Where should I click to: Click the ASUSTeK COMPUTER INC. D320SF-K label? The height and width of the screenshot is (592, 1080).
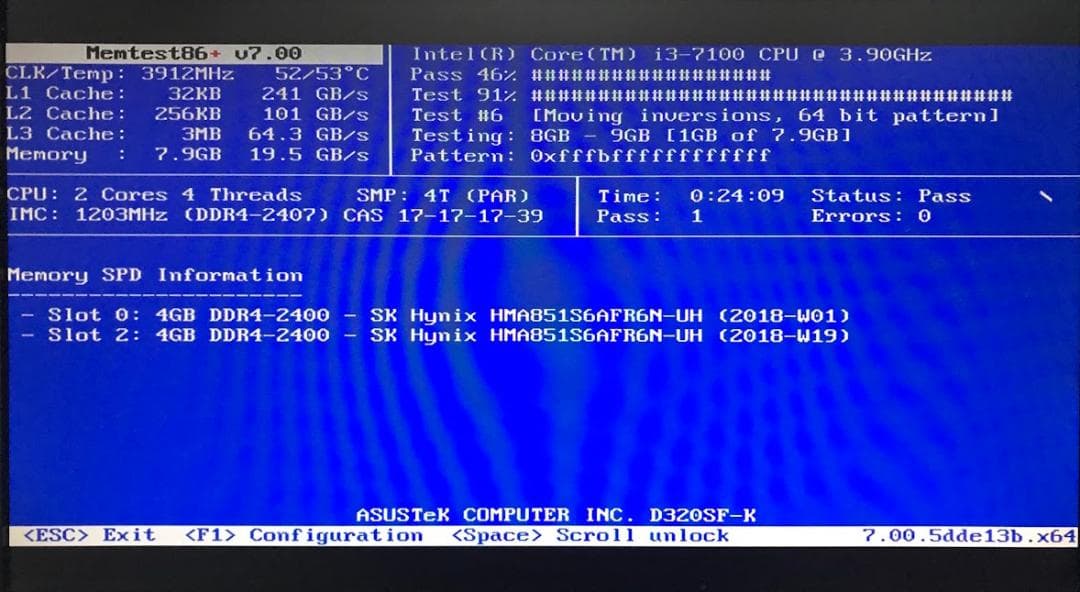coord(556,515)
